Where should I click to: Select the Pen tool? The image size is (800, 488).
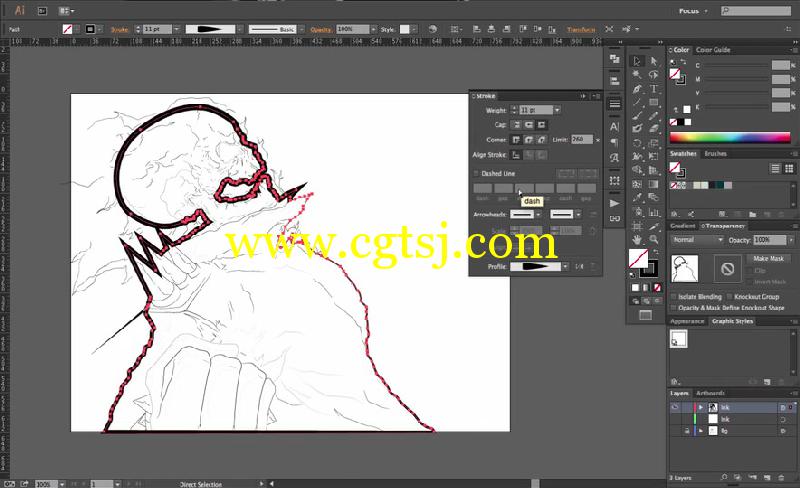[637, 89]
